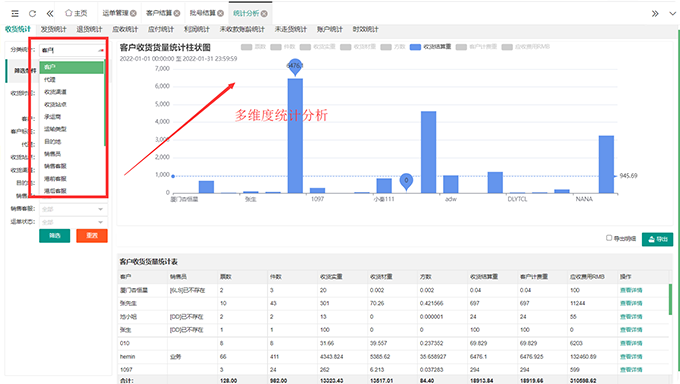Expand the 运单状态 dropdown
The width and height of the screenshot is (680, 384).
pos(73,222)
